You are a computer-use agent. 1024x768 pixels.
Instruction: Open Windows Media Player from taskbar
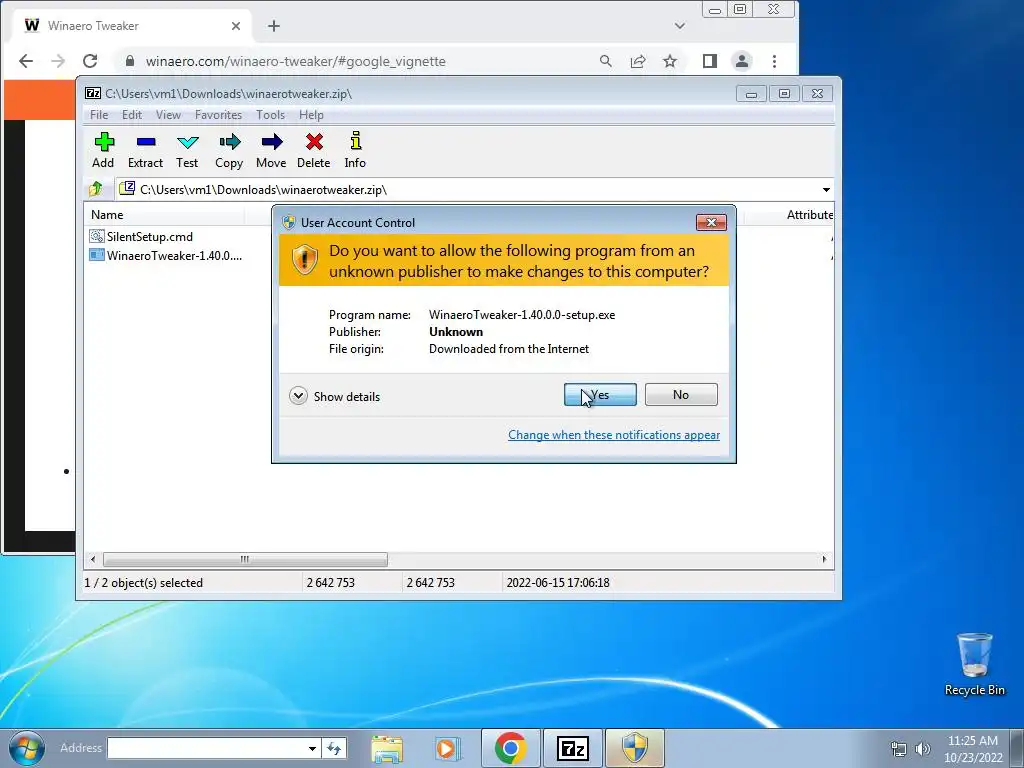pos(447,748)
